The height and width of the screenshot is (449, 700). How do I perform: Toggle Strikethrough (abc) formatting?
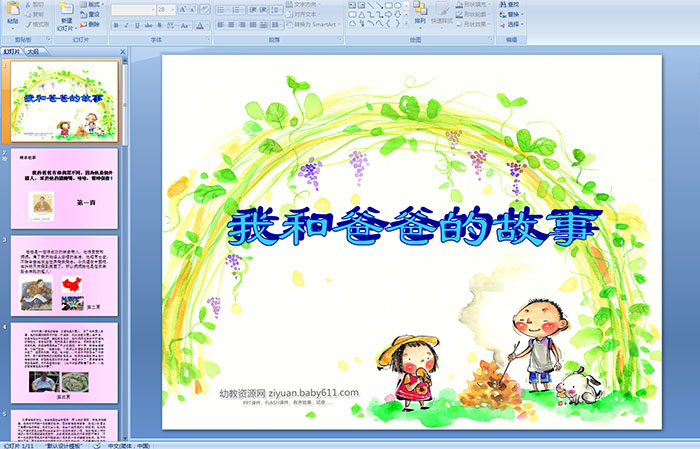148,25
